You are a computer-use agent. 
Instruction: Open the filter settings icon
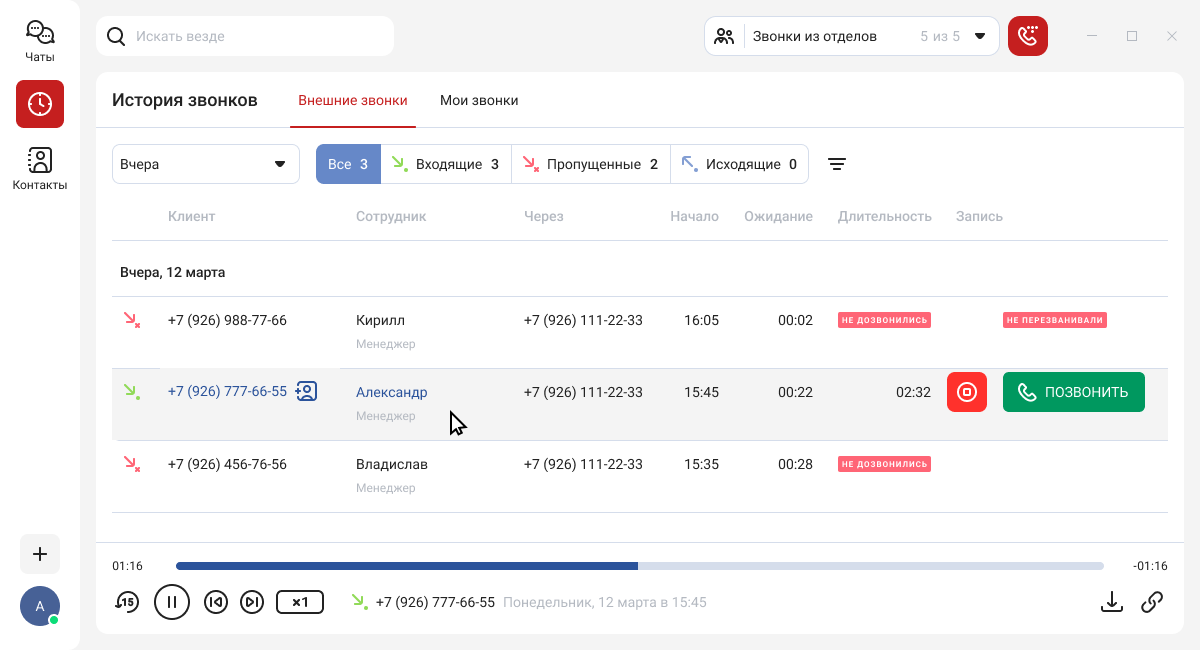(837, 165)
